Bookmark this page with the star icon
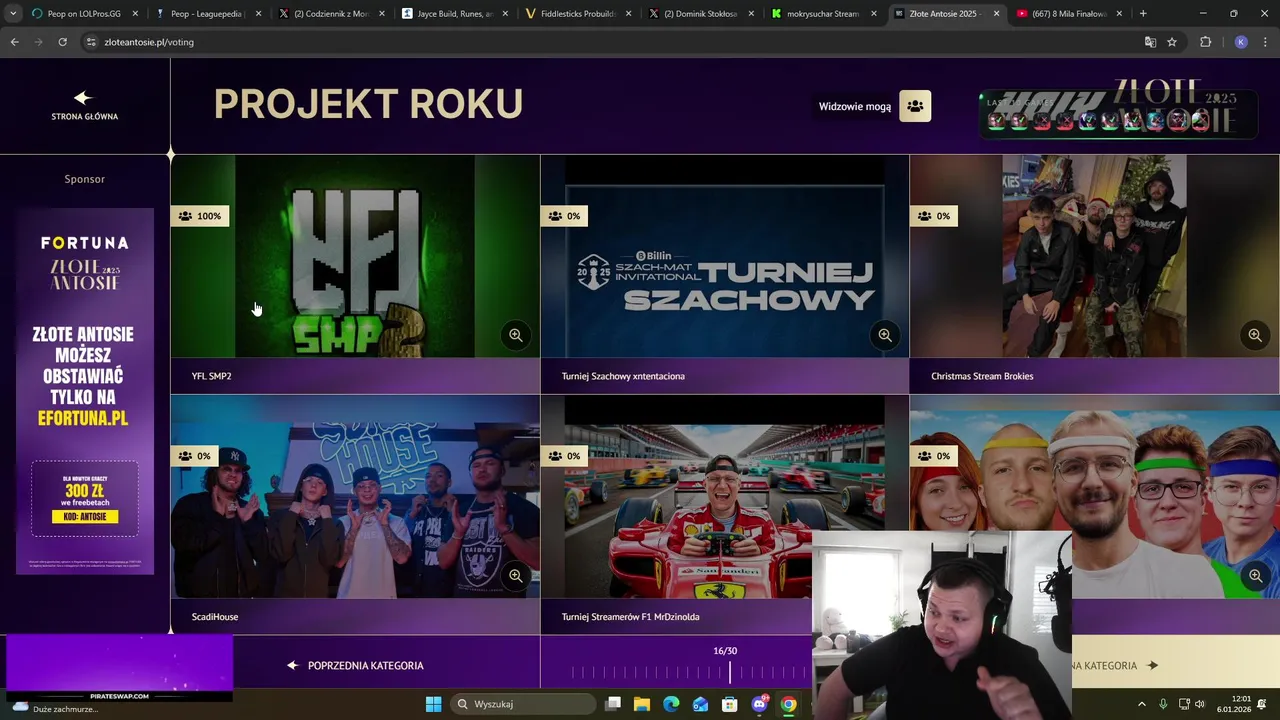The width and height of the screenshot is (1280, 720). (x=1172, y=42)
